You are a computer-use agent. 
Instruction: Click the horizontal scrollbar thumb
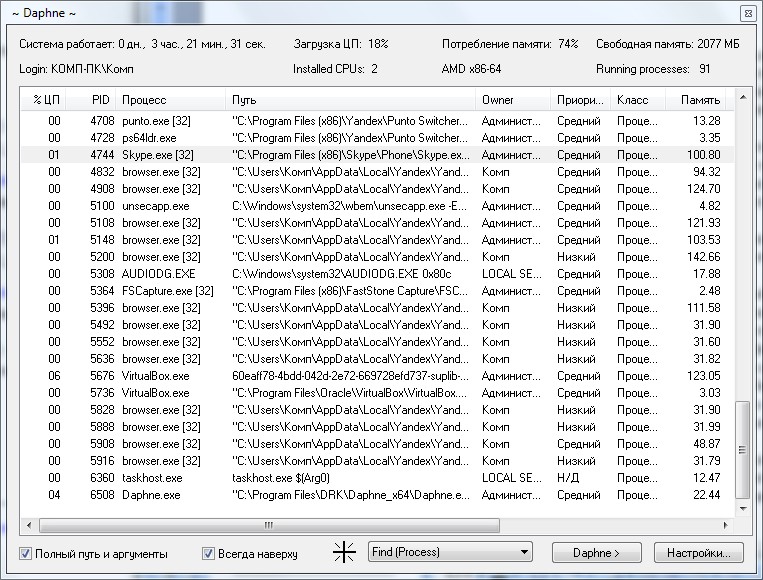(269, 525)
